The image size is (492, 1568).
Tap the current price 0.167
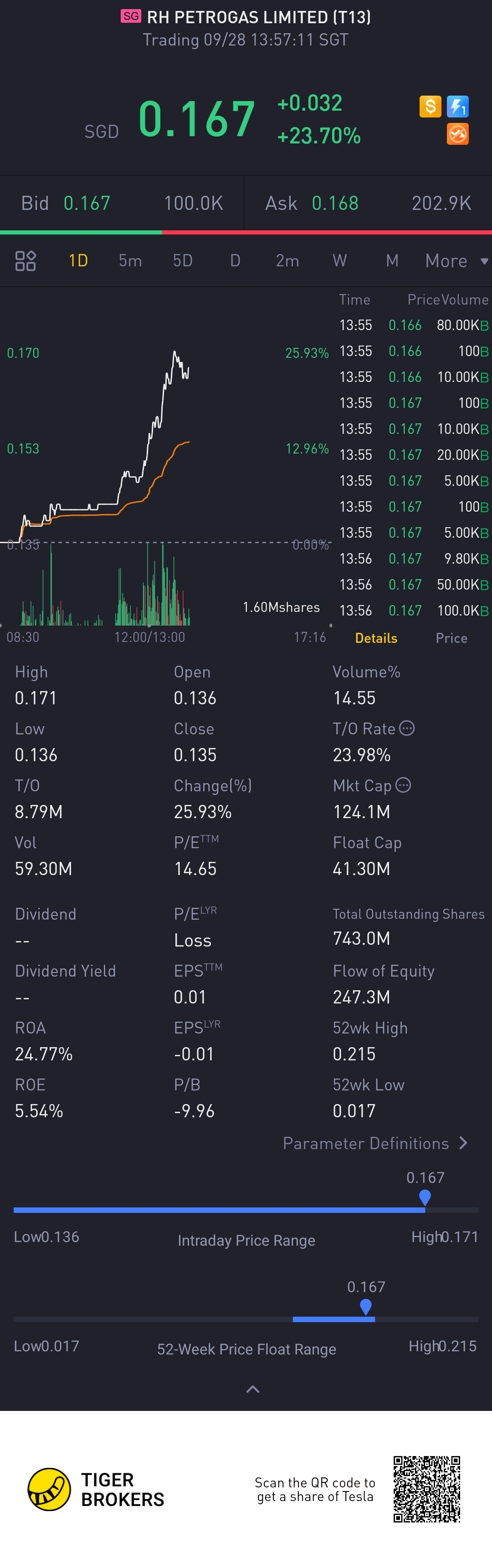196,119
